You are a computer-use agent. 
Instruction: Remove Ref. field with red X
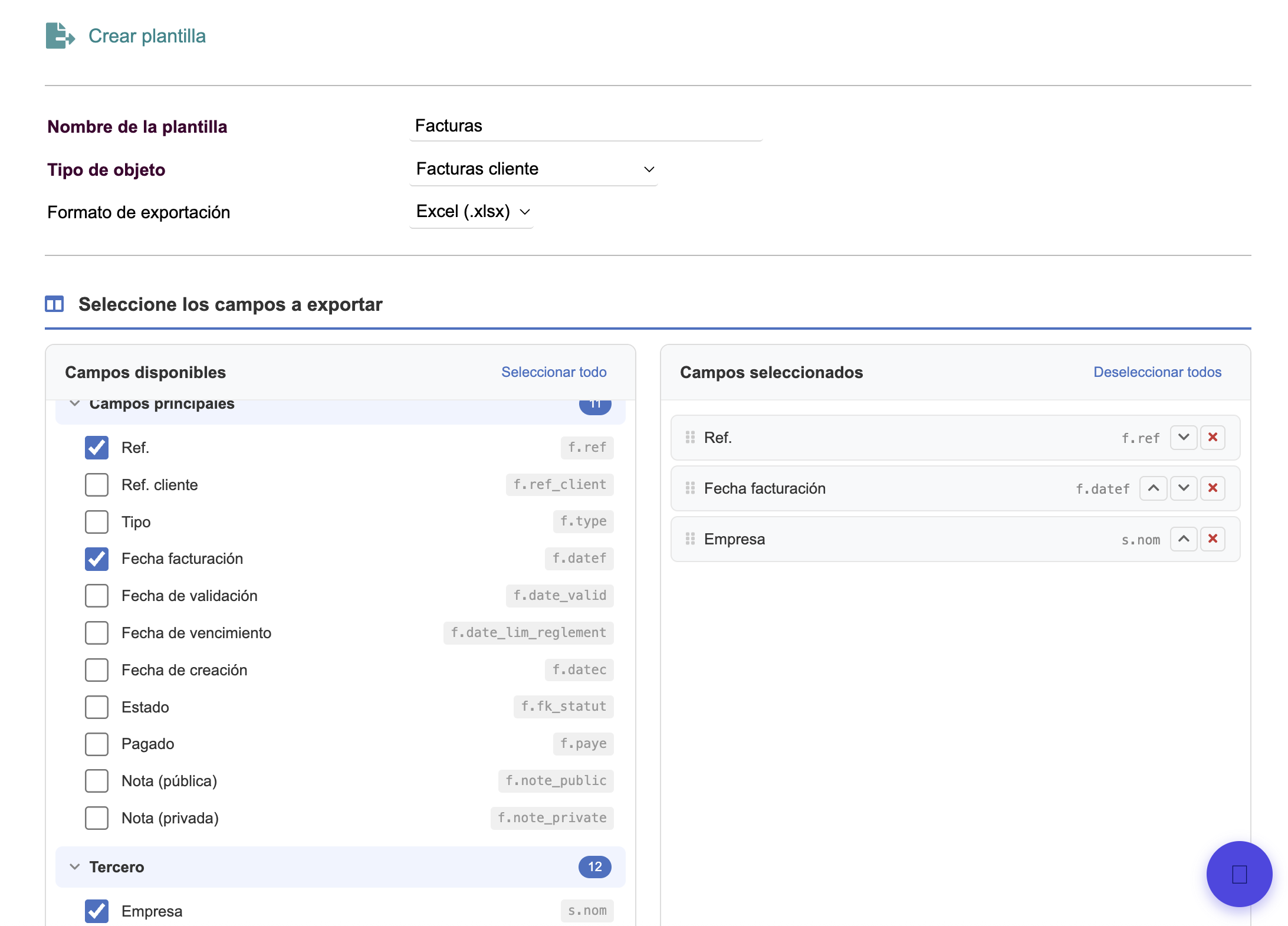tap(1213, 438)
